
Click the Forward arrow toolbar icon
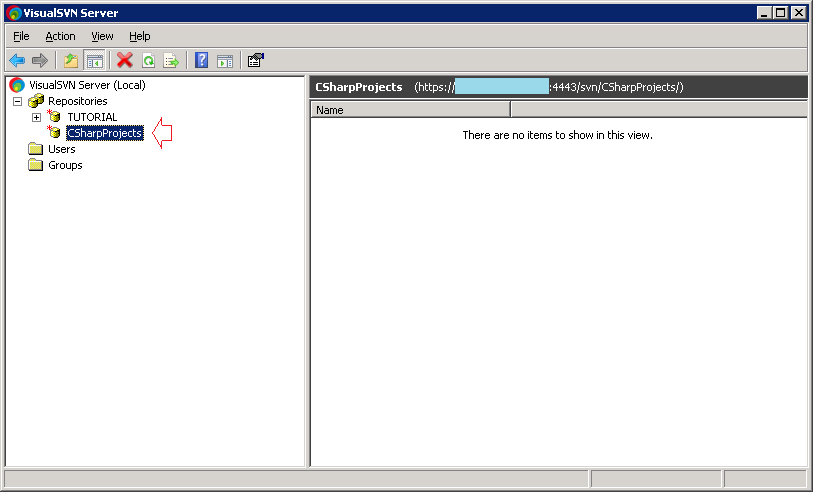point(40,61)
